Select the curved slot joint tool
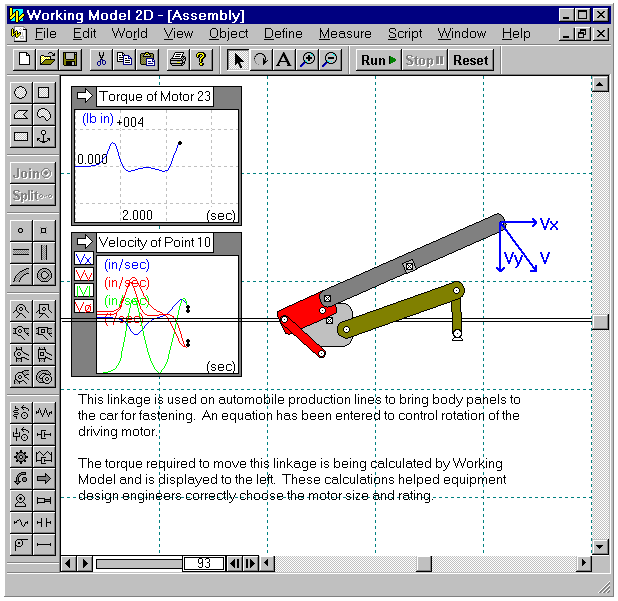Image resolution: width=618 pixels, height=601 pixels. [x=20, y=378]
